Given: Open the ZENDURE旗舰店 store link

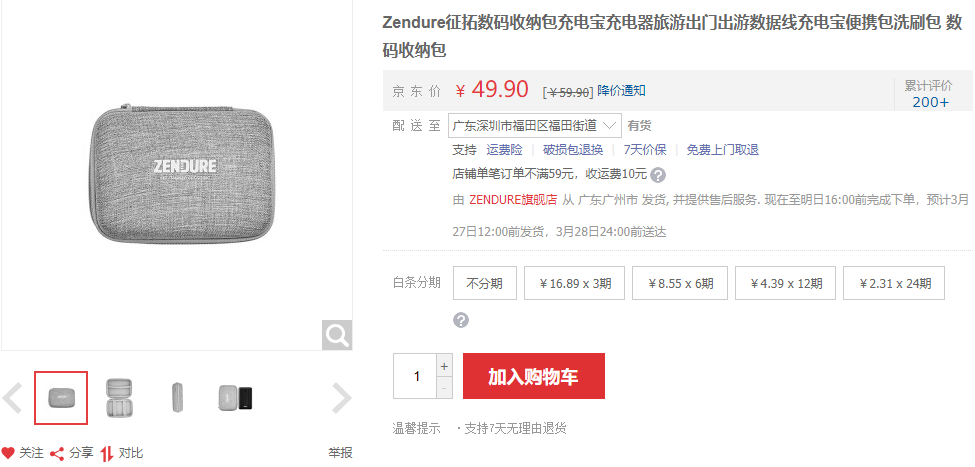Looking at the screenshot, I should coord(513,200).
